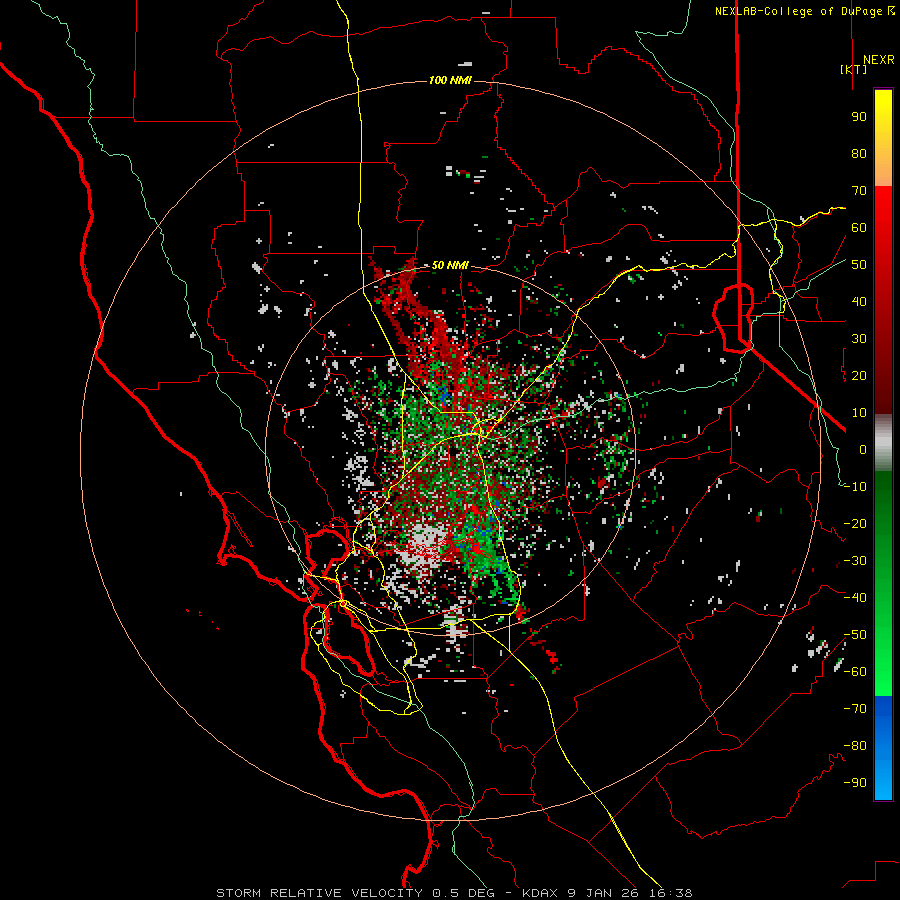Click the 20 knot legend value
The image size is (900, 900).
[859, 375]
